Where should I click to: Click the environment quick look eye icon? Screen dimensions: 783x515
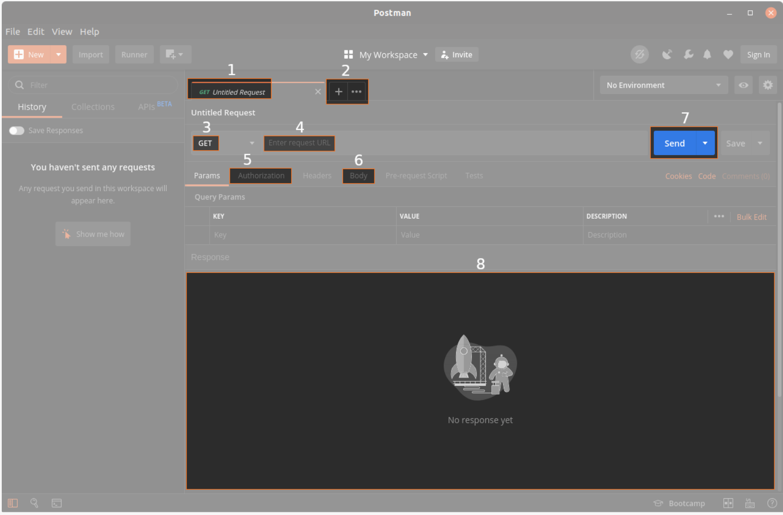point(744,85)
